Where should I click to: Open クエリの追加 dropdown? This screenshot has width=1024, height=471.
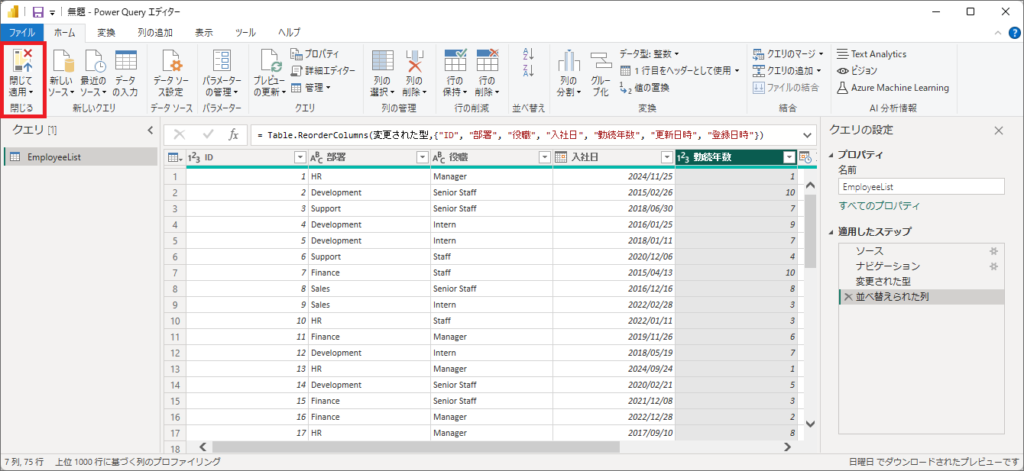tap(787, 70)
